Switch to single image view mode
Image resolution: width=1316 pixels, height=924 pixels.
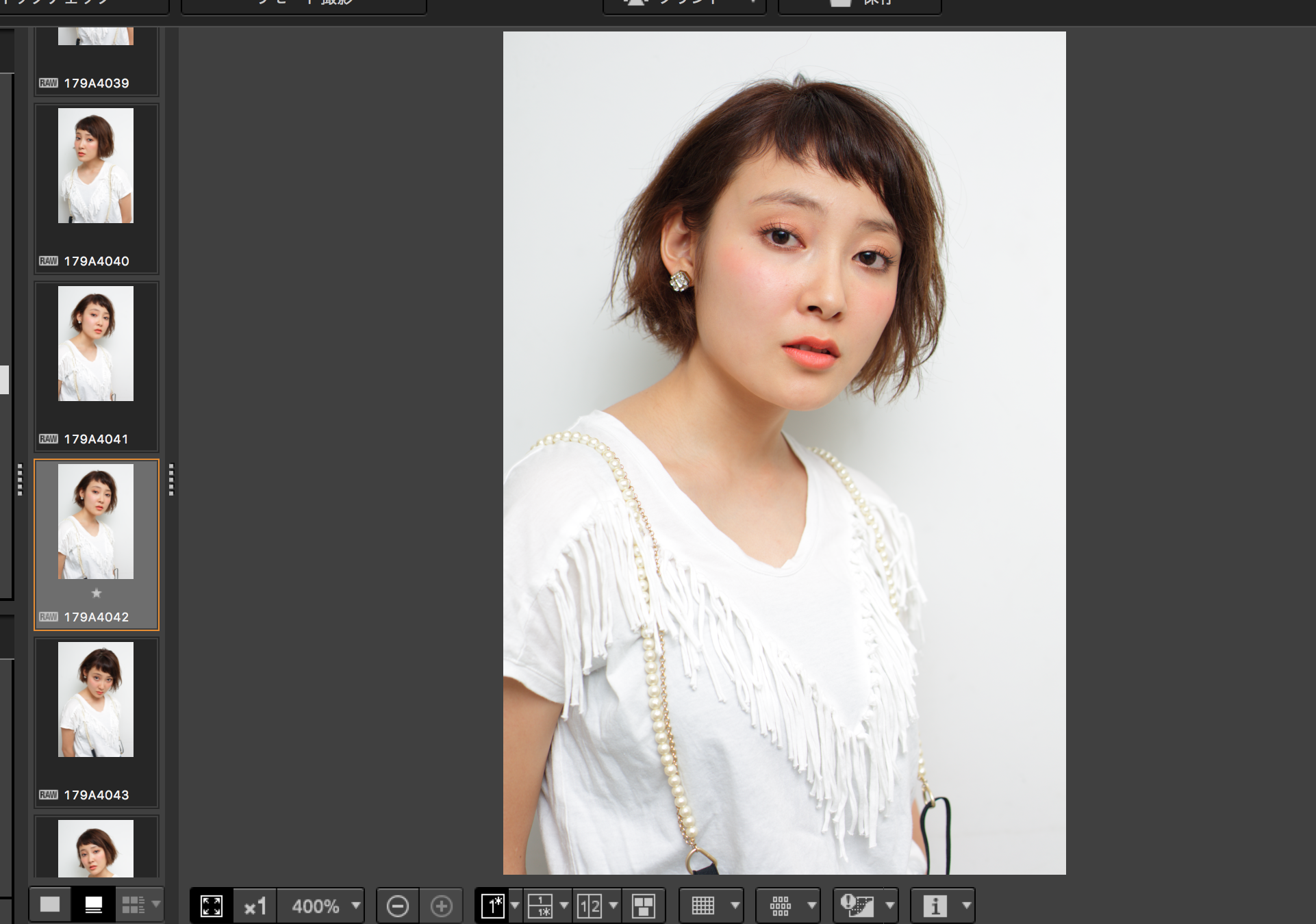click(x=50, y=905)
